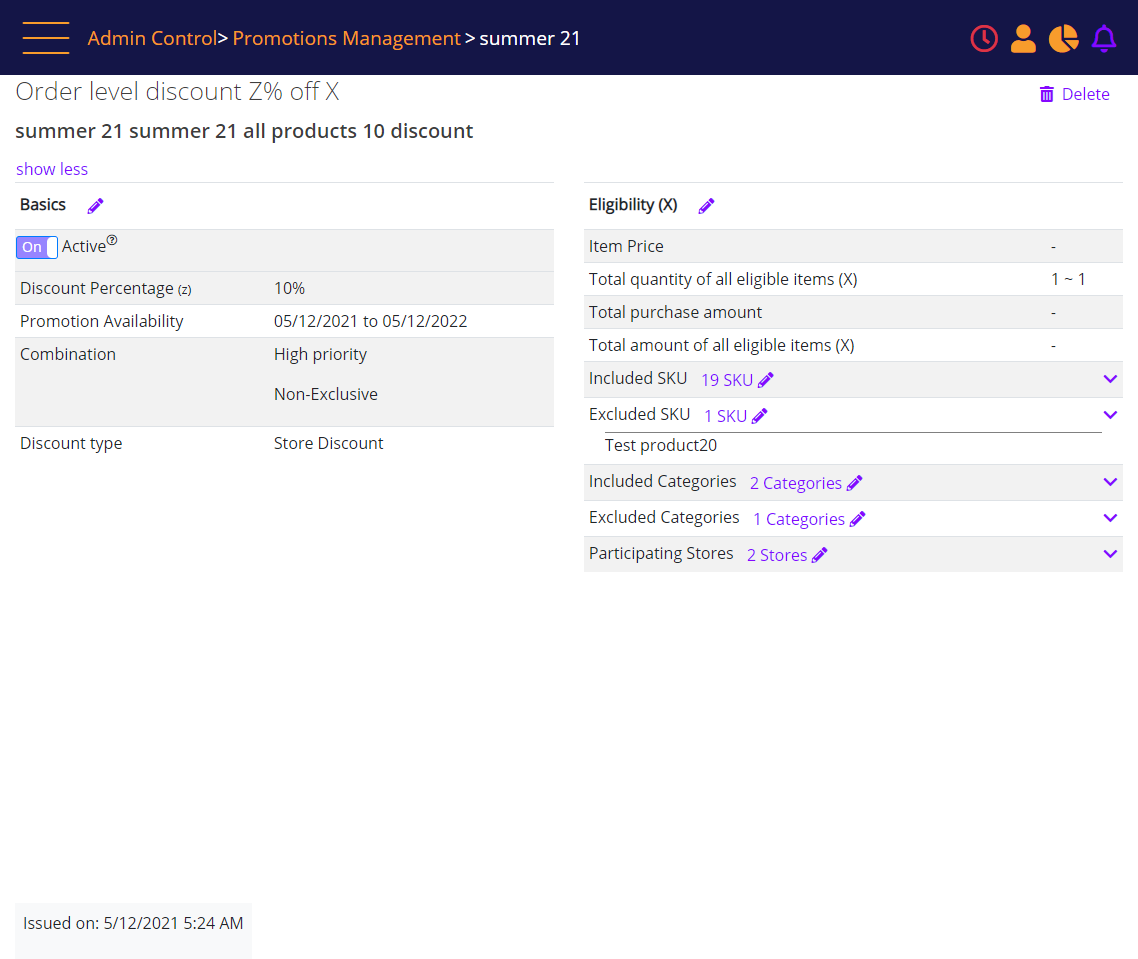
Task: Open the pie chart reports icon
Action: tap(1063, 38)
